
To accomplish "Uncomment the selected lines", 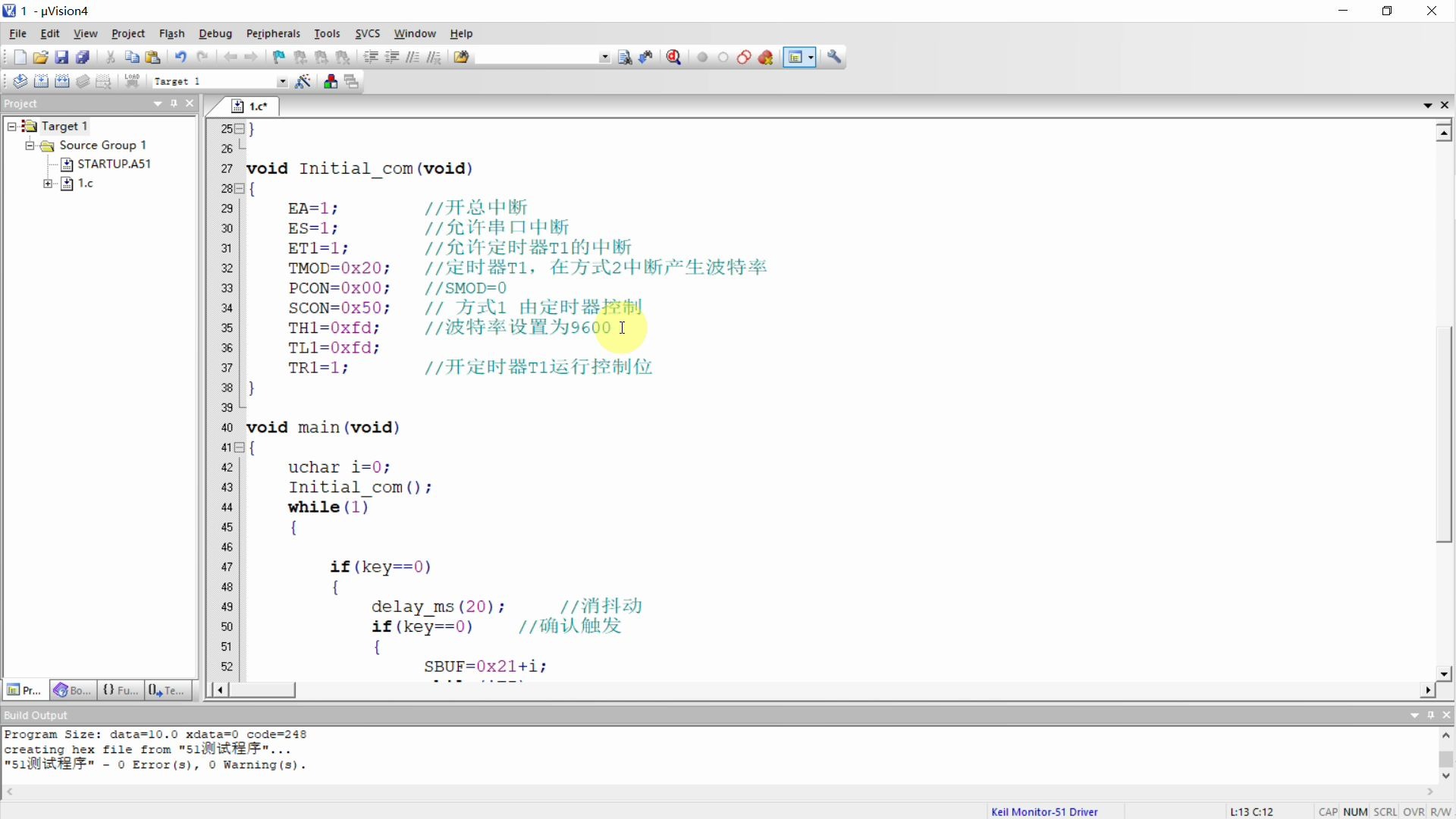I will click(x=434, y=57).
